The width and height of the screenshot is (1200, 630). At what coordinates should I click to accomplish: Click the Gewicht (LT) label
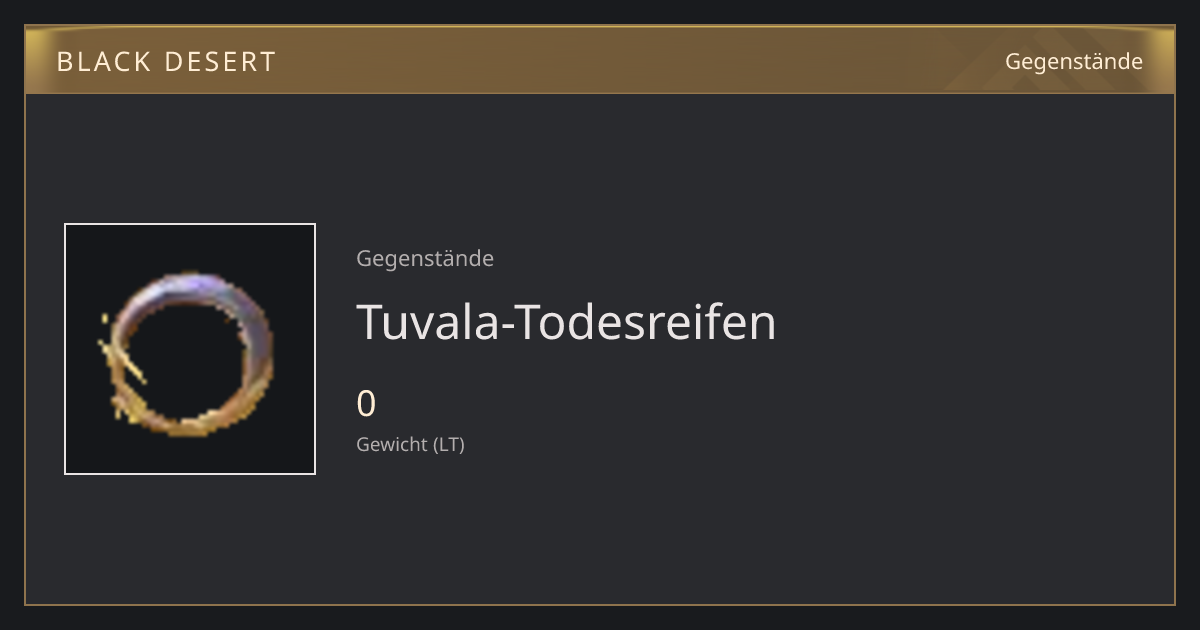(410, 445)
